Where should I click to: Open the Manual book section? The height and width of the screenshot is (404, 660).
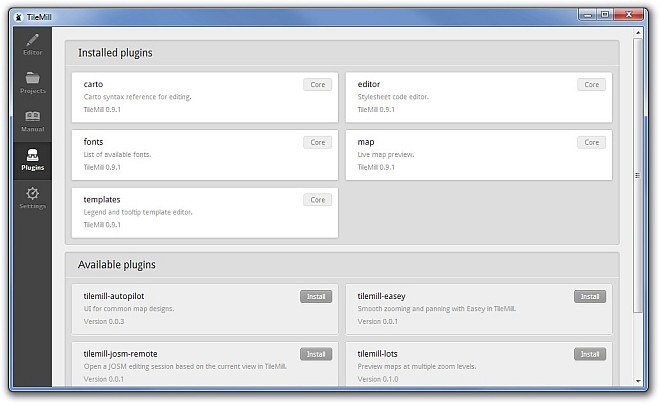coord(32,122)
